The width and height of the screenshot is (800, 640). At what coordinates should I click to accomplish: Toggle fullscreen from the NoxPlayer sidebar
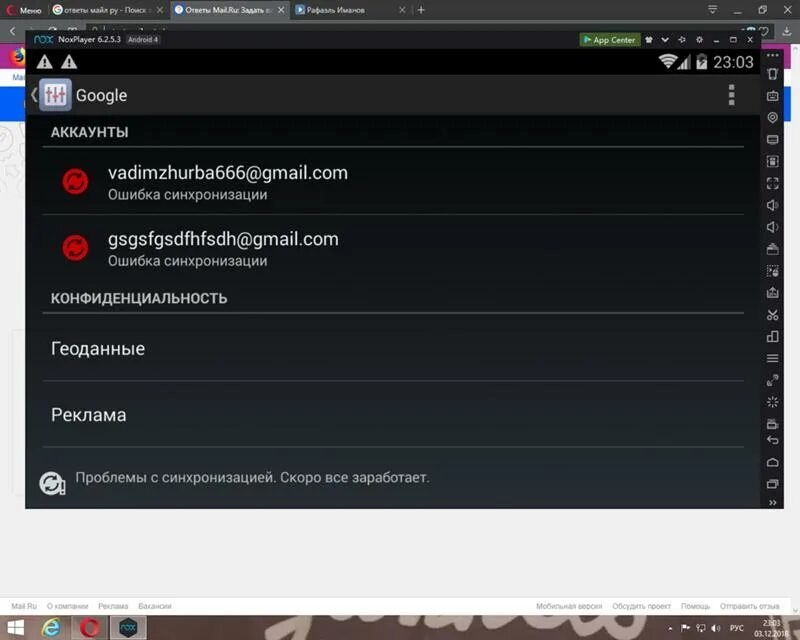(772, 183)
